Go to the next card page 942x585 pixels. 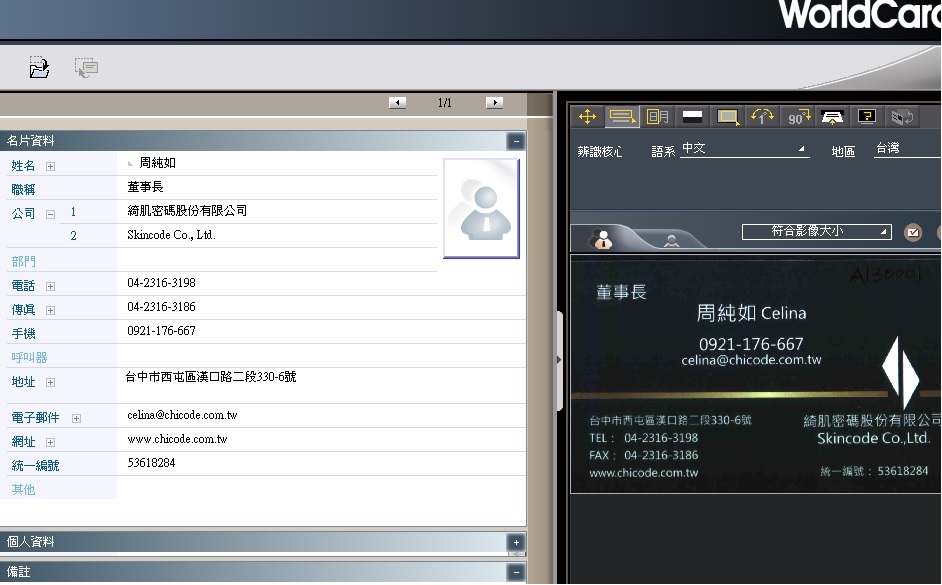(x=494, y=103)
